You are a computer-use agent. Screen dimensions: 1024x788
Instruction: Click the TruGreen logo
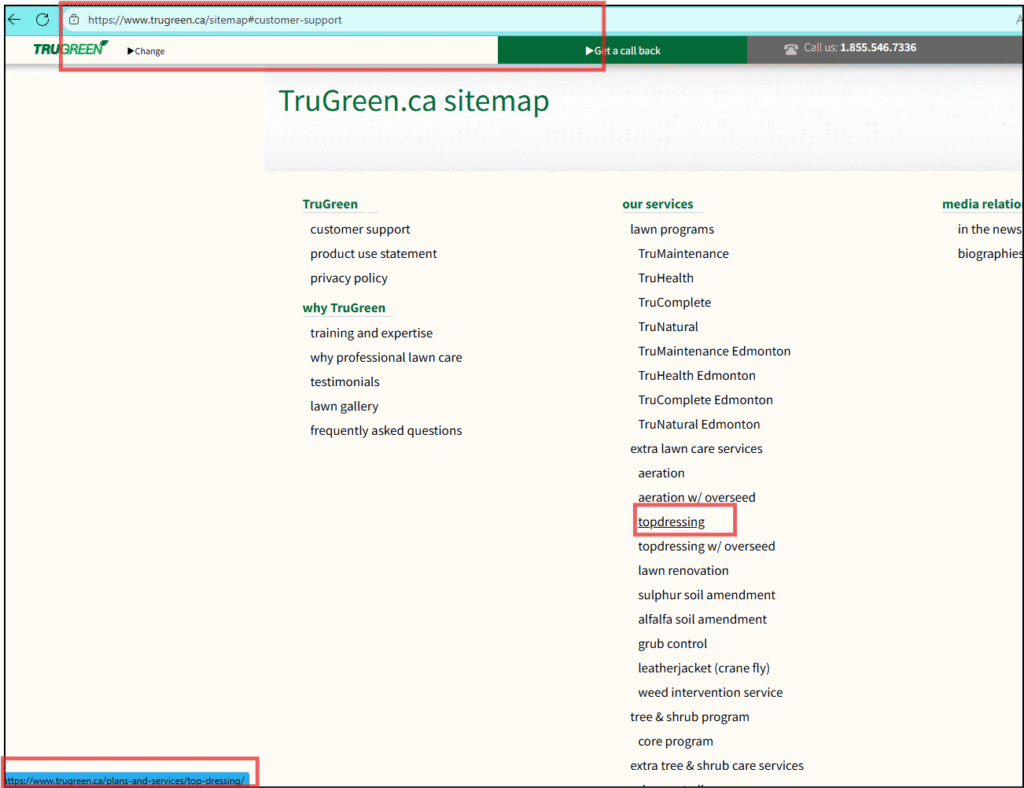click(70, 48)
